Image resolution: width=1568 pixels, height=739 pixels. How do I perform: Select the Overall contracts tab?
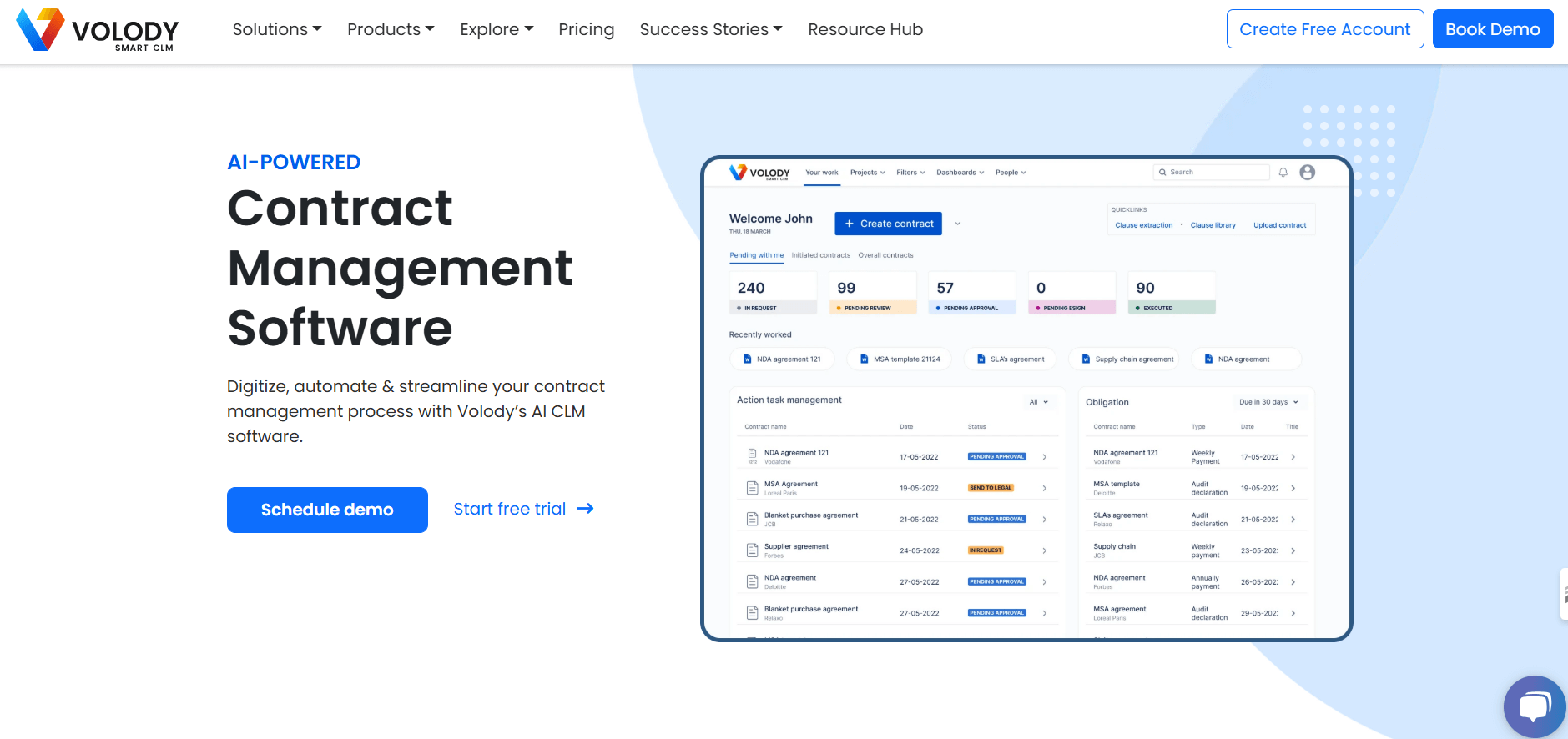pyautogui.click(x=885, y=255)
